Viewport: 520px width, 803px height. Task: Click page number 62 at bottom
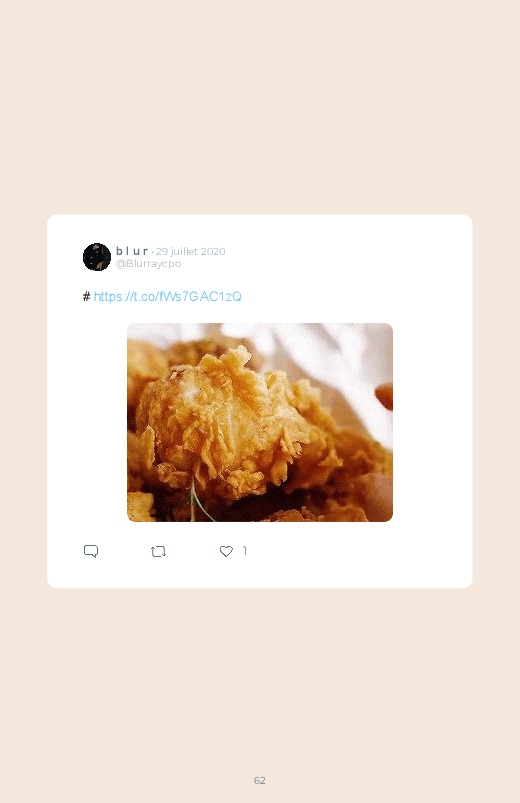[260, 780]
